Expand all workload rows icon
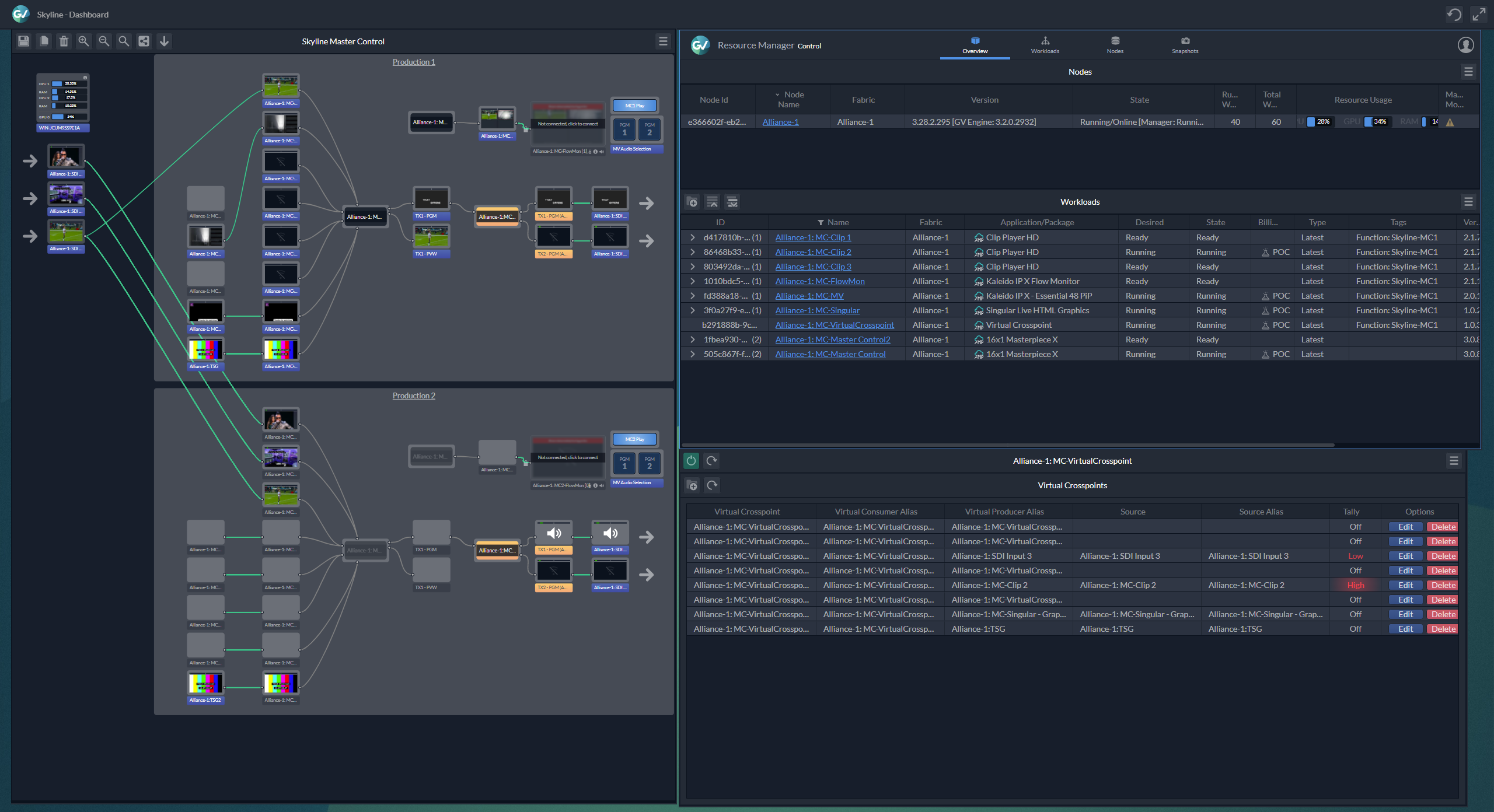The width and height of the screenshot is (1494, 812). [x=732, y=202]
